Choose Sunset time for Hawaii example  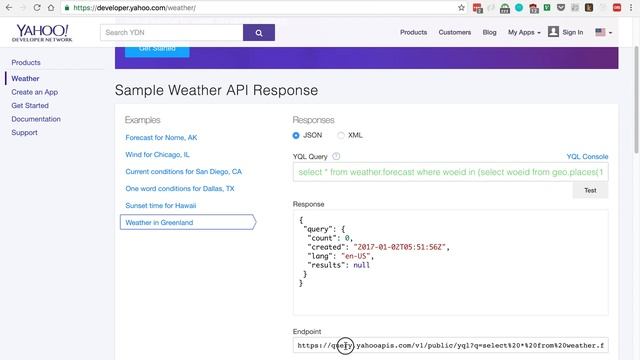click(161, 206)
